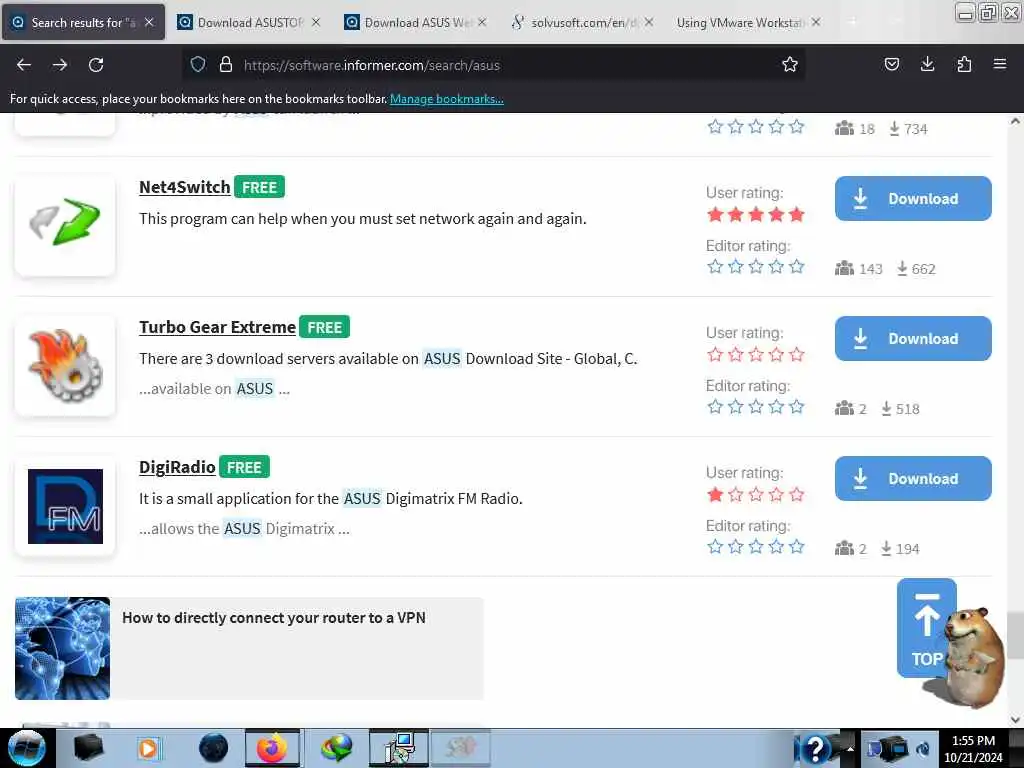Image resolution: width=1024 pixels, height=768 pixels.
Task: Click the FREE badge next to DigiRadio
Action: pyautogui.click(x=244, y=468)
